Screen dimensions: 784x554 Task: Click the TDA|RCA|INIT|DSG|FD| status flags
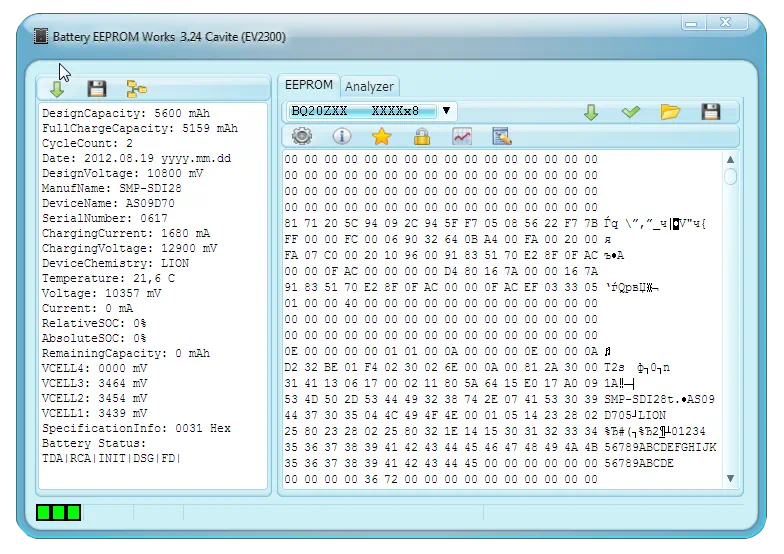click(x=111, y=458)
